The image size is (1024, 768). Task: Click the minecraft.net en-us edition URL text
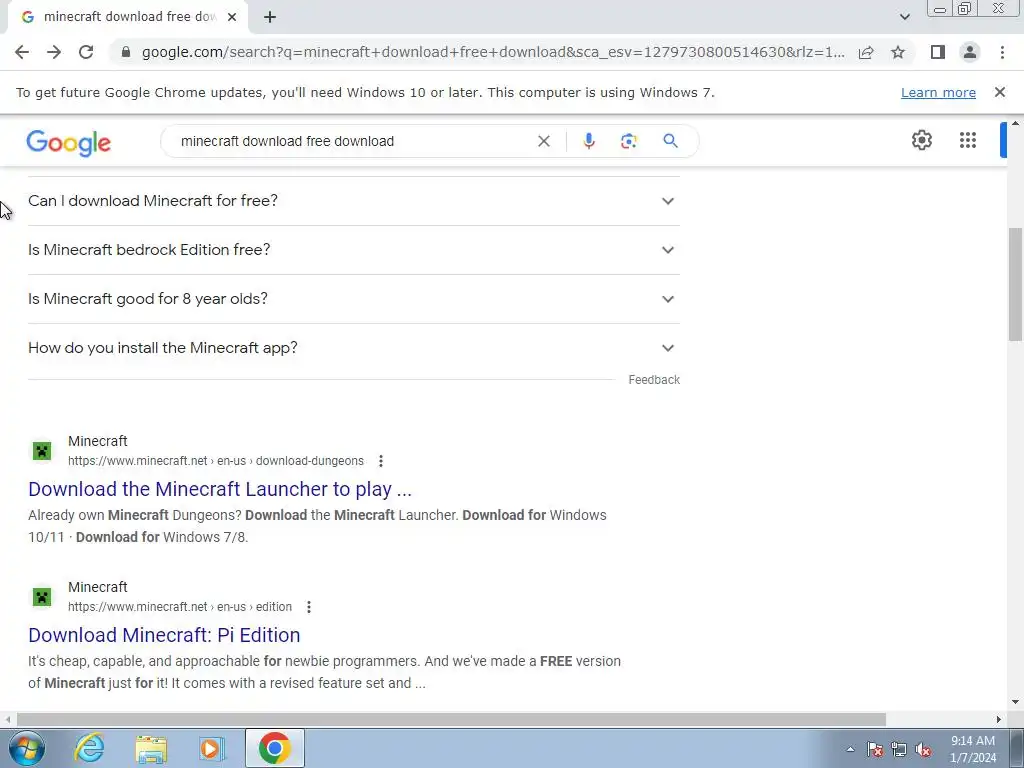point(180,607)
